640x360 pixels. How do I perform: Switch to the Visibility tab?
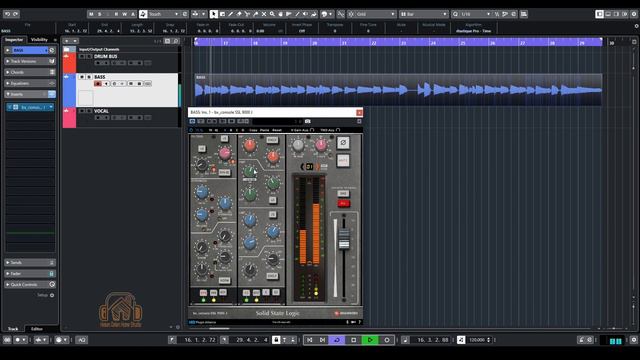pyautogui.click(x=39, y=40)
